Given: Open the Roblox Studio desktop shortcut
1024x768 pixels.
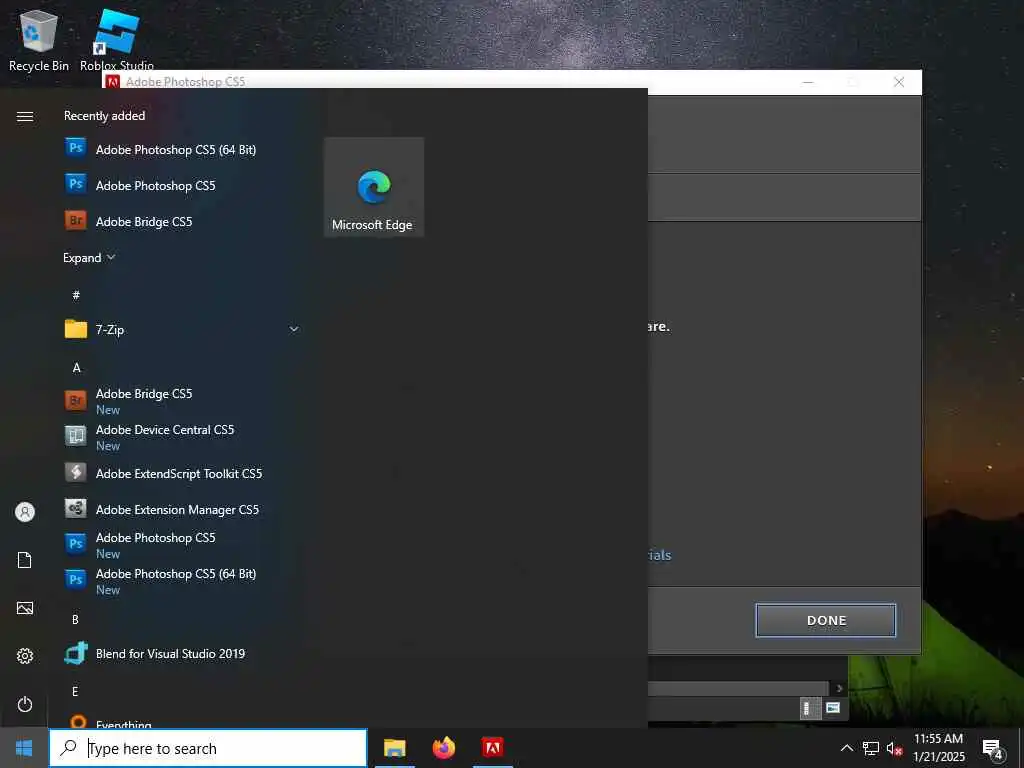Looking at the screenshot, I should (x=117, y=39).
